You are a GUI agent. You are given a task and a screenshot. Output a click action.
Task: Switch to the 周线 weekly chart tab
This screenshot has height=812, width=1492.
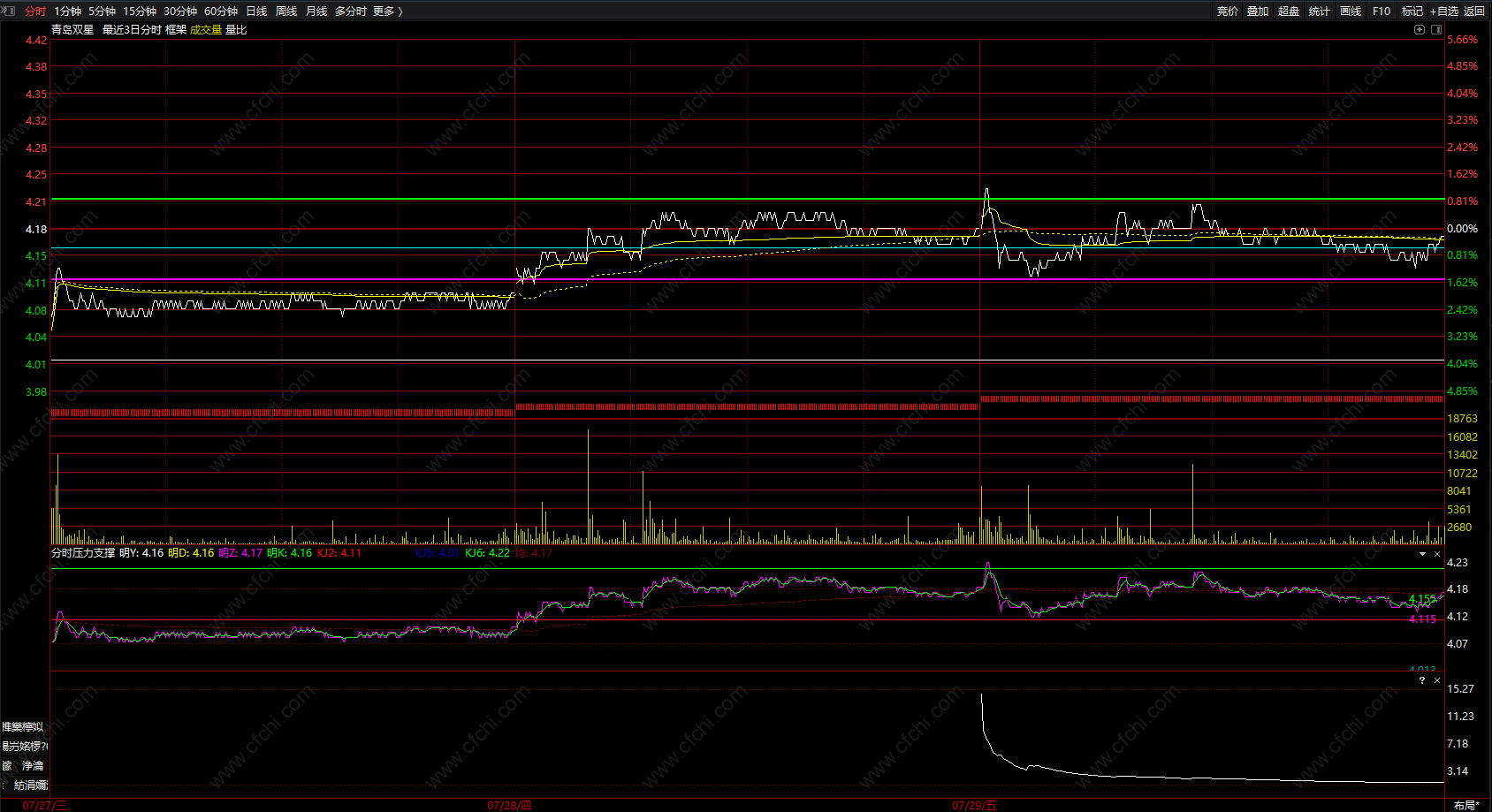(286, 11)
